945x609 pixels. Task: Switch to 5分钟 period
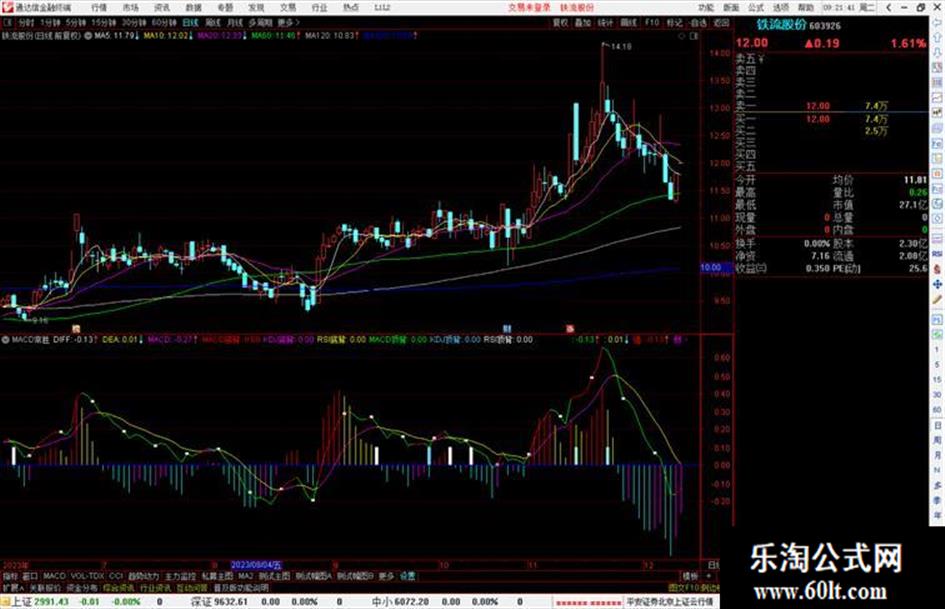tap(75, 22)
